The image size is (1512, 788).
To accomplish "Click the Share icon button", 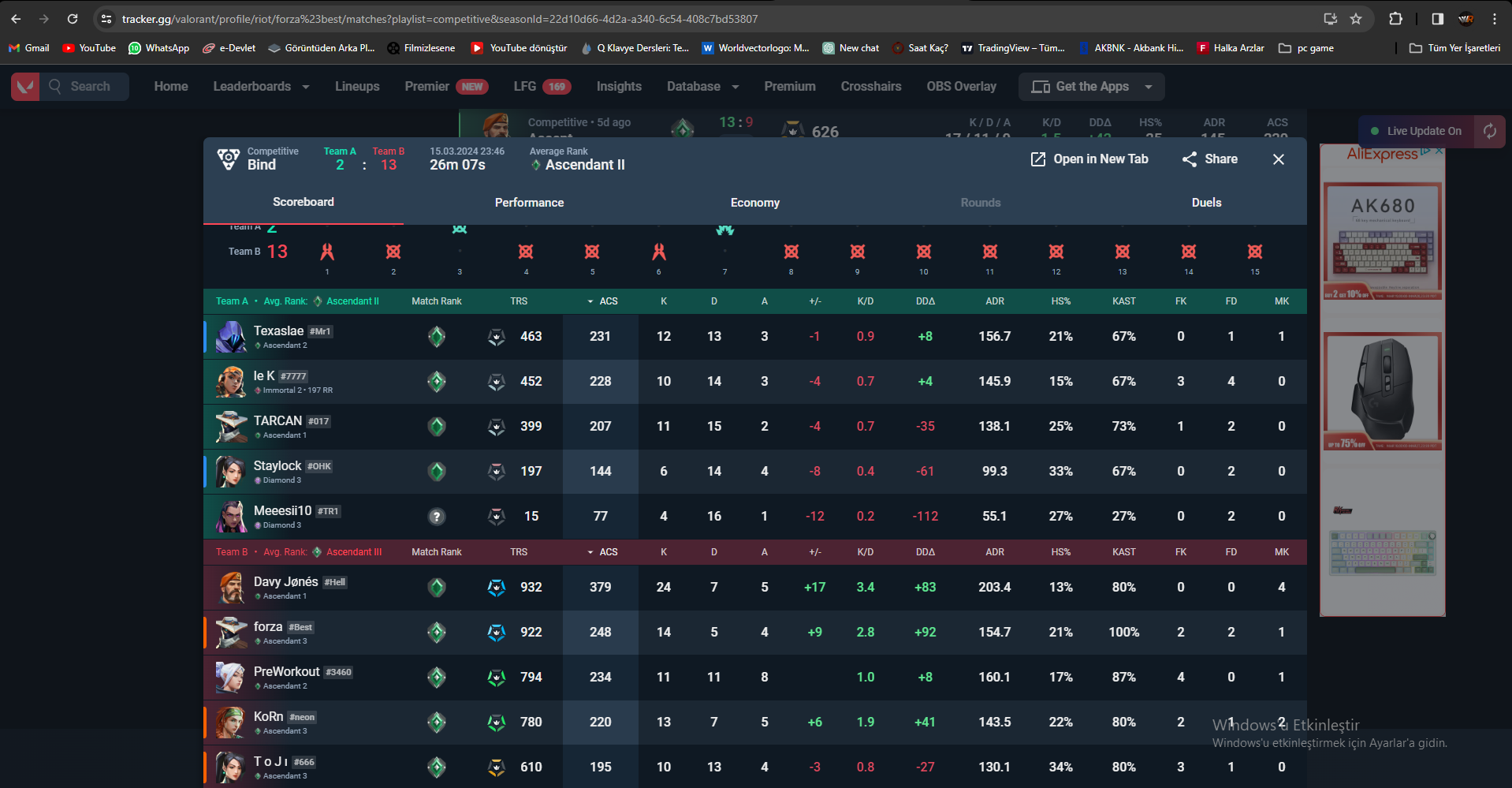I will 1189,159.
